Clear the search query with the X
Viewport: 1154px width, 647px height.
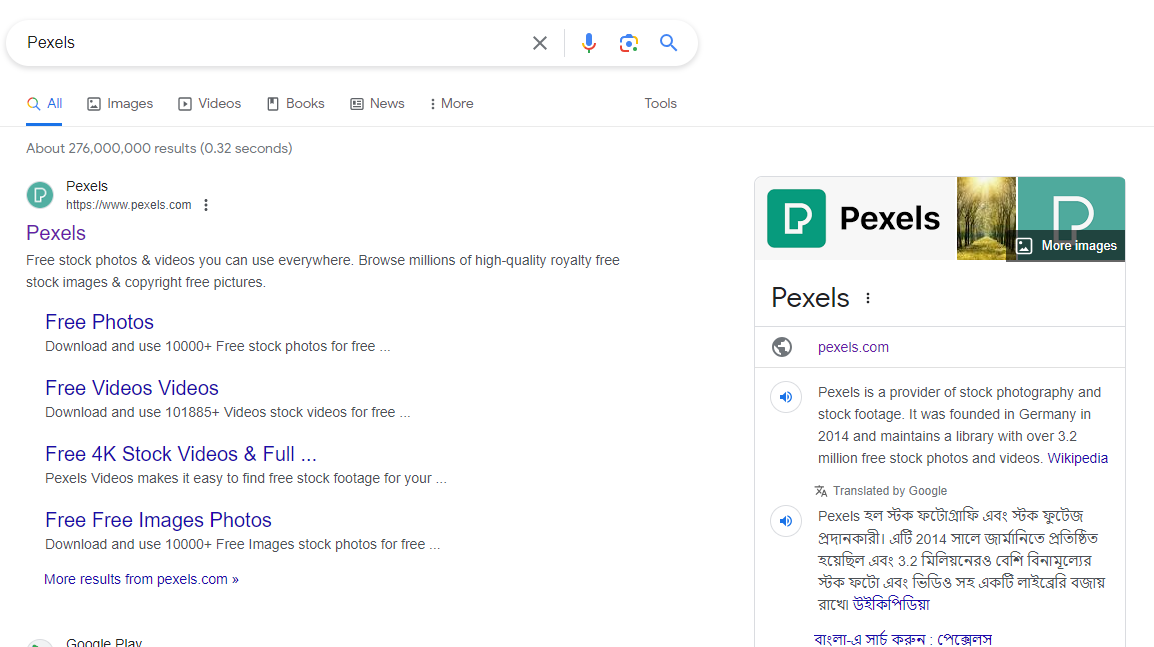tap(539, 42)
